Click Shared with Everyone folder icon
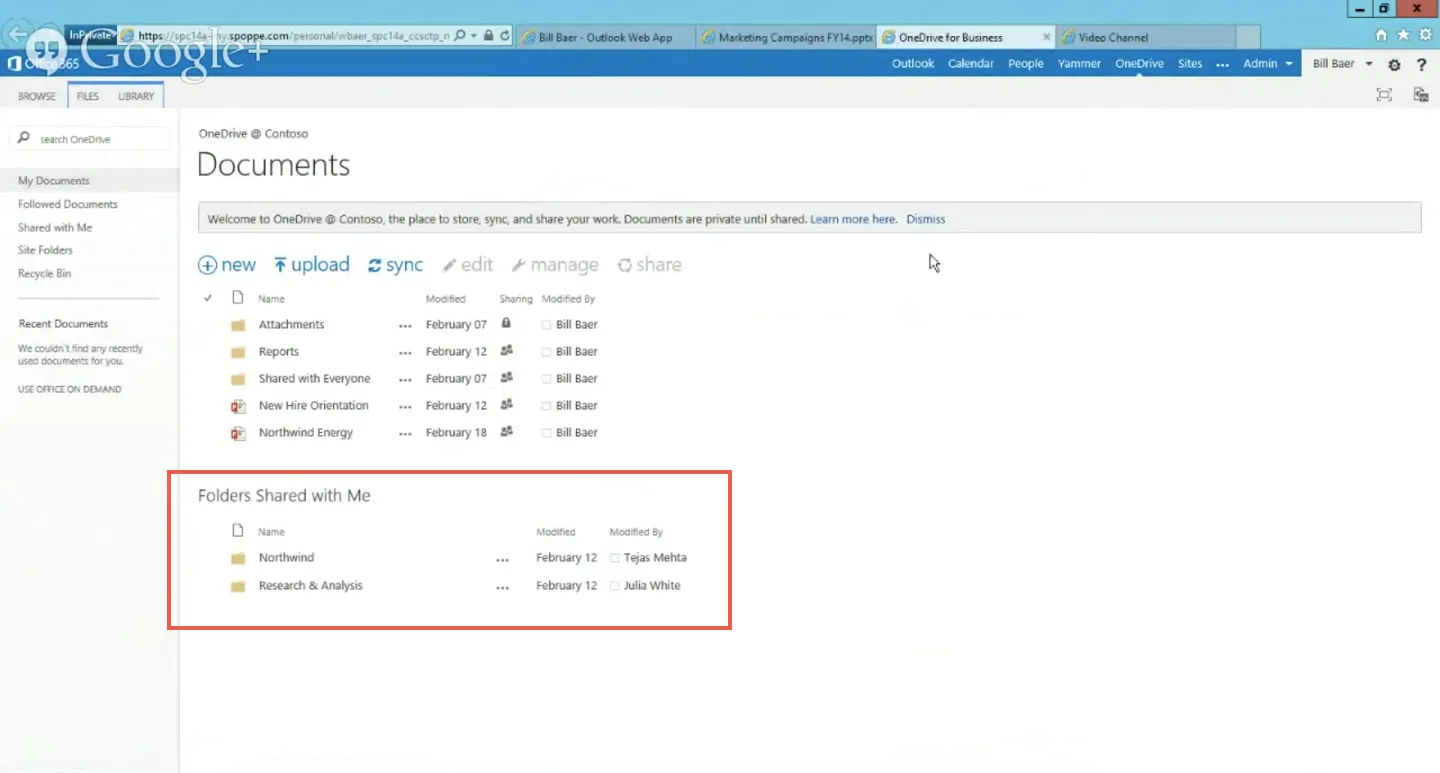 tap(238, 379)
